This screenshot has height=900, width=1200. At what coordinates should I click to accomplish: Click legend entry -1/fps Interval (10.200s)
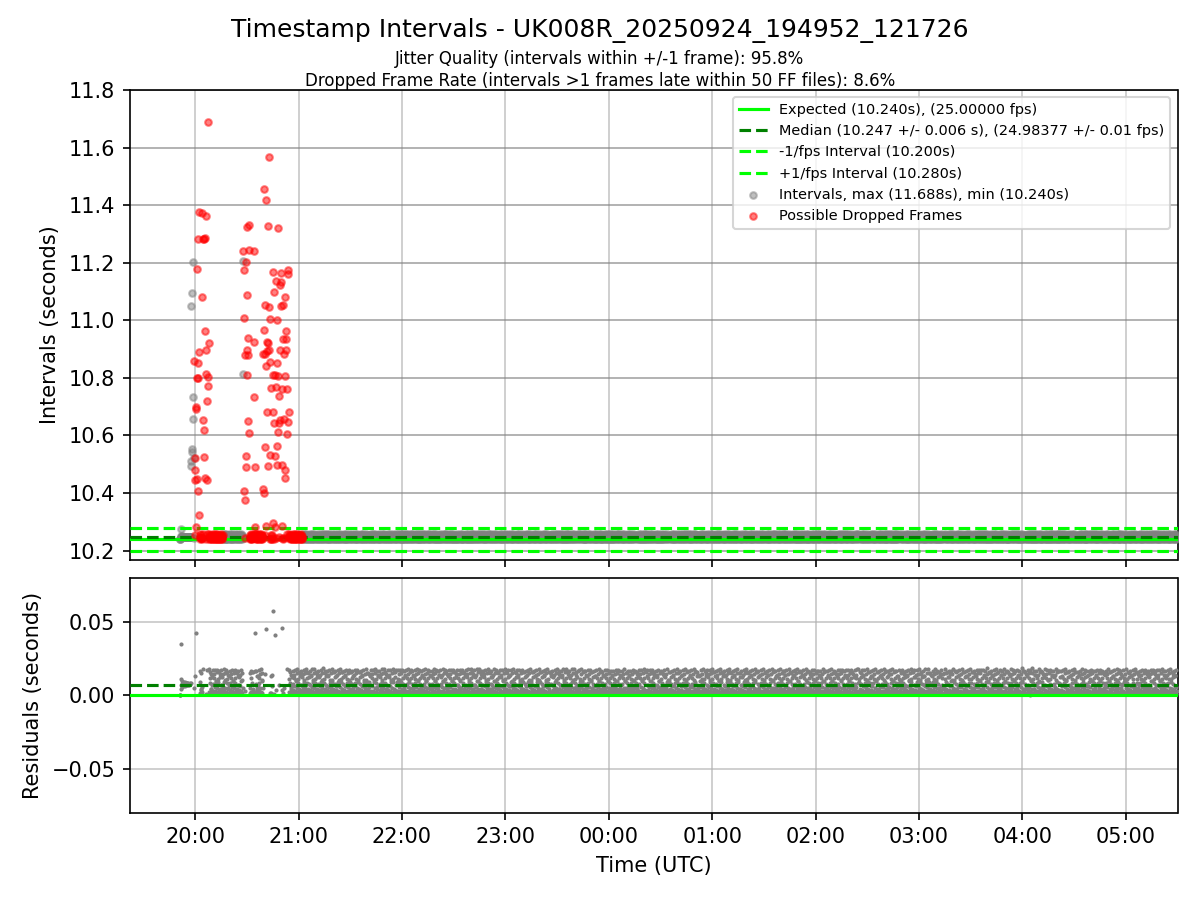[x=867, y=151]
